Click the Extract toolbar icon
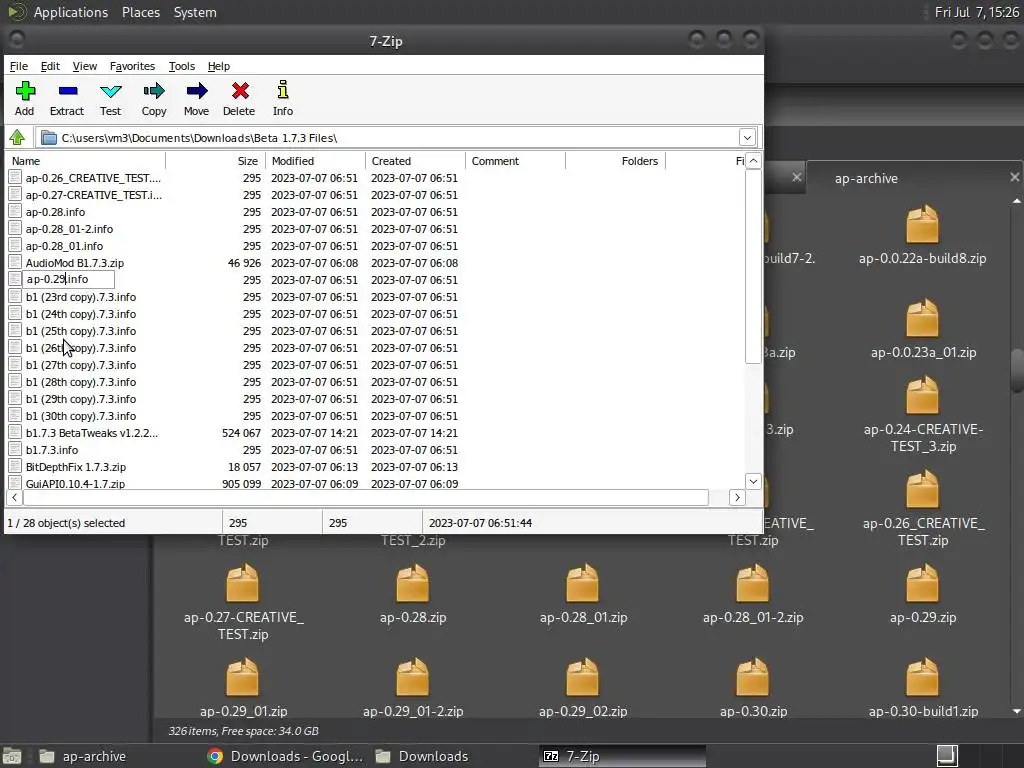The width and height of the screenshot is (1024, 768). 68,91
